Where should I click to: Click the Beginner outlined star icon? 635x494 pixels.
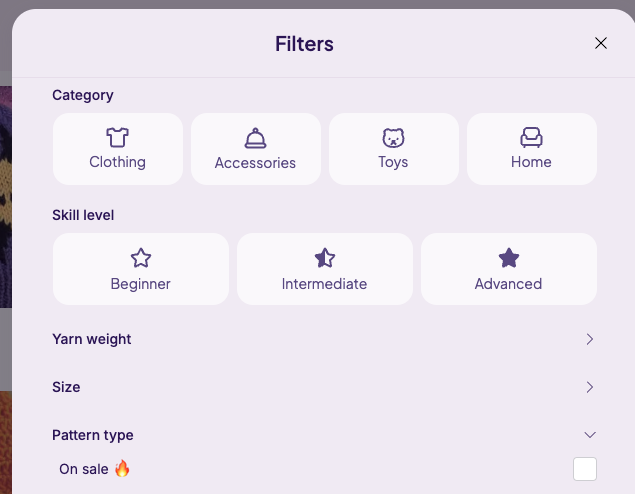141,258
